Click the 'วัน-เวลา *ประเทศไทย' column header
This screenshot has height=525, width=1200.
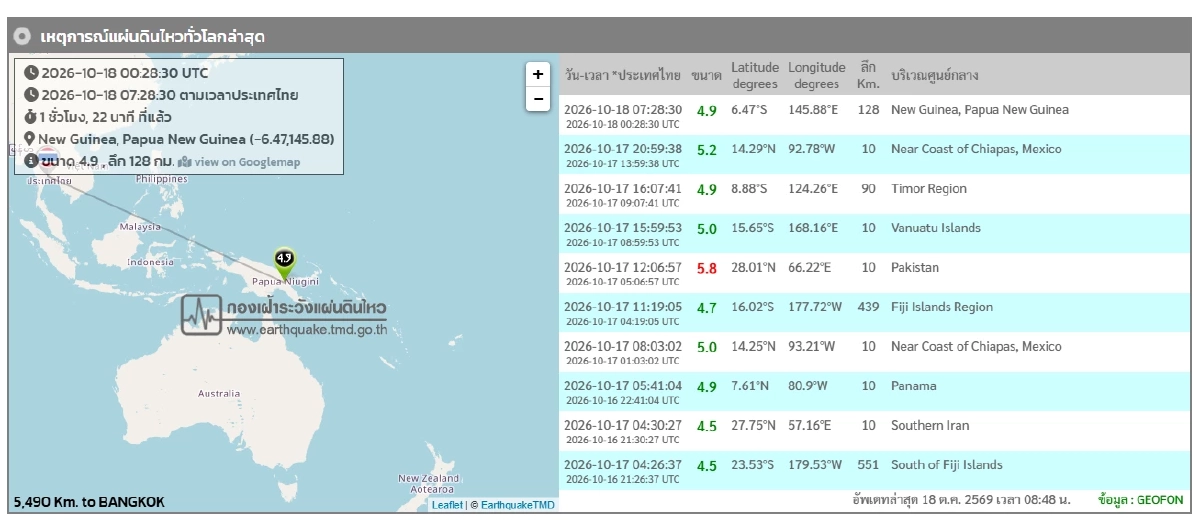click(622, 75)
